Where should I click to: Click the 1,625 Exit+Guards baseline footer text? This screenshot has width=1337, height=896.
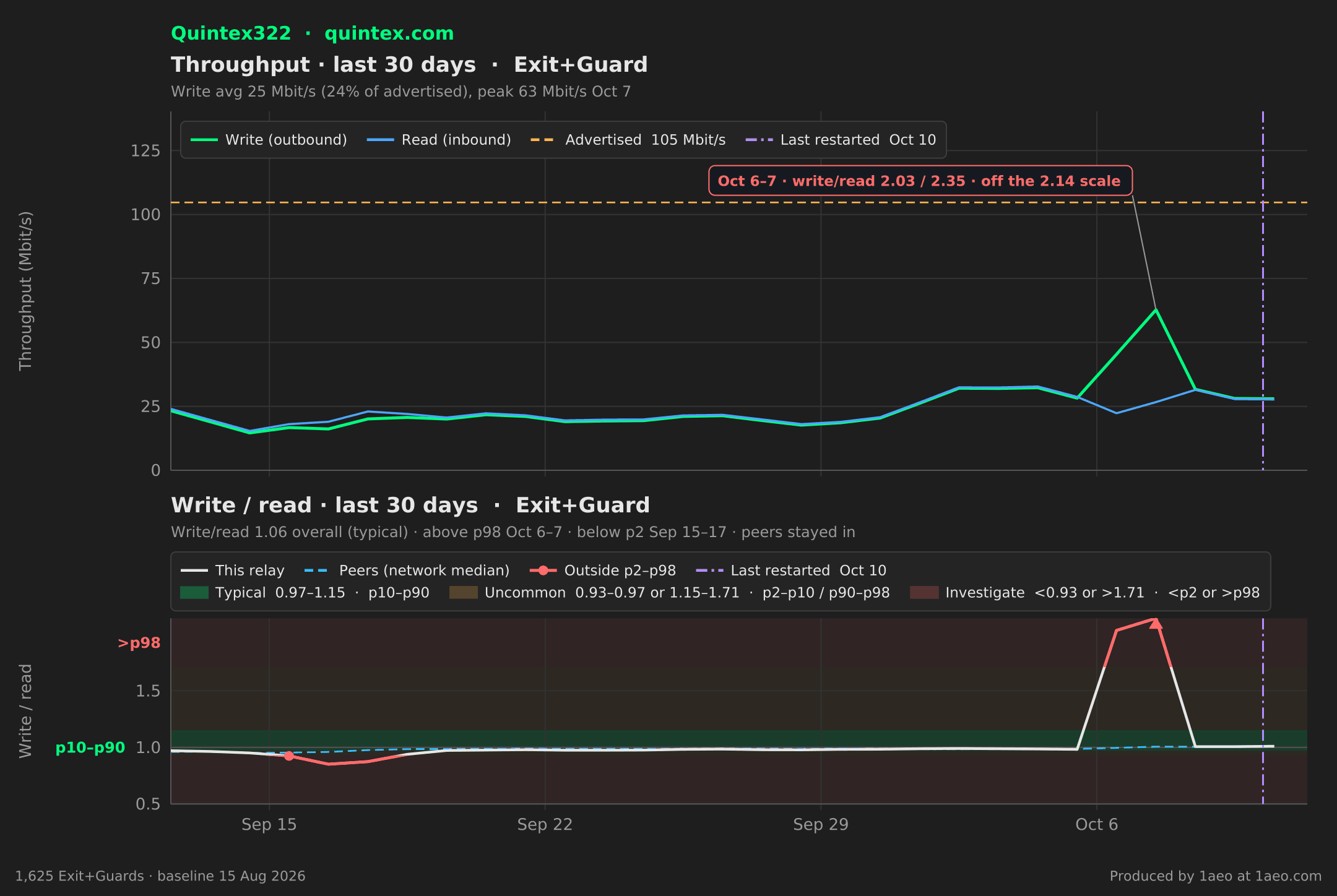point(160,876)
